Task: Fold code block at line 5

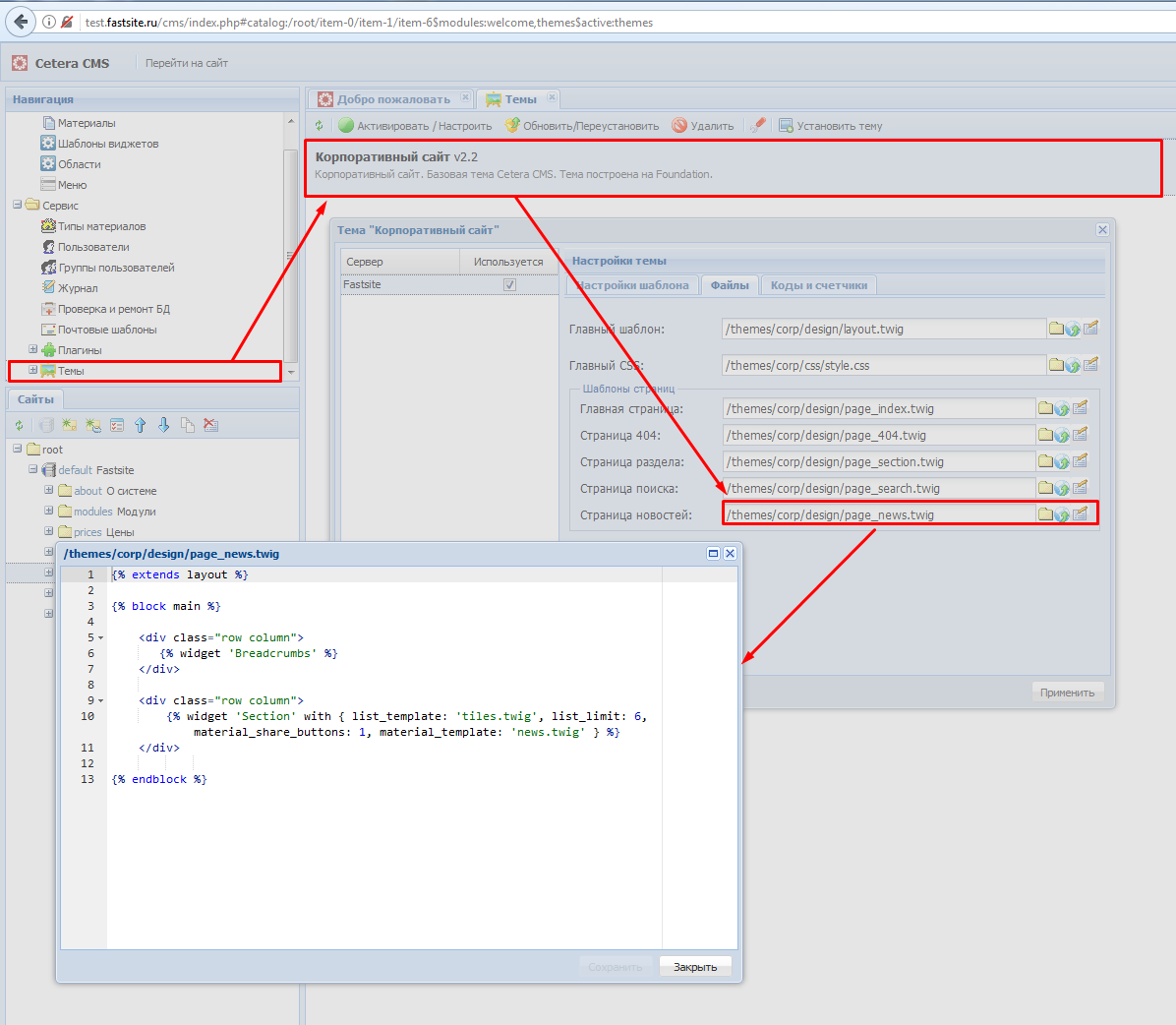Action: coord(100,637)
